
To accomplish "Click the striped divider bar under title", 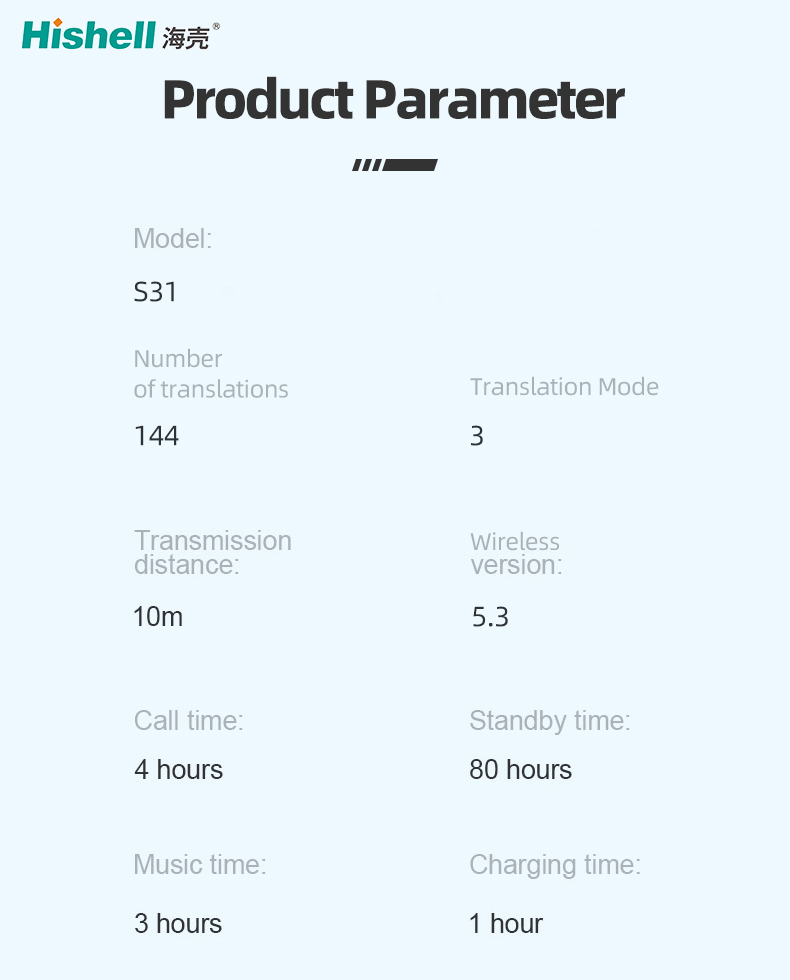I will click(395, 165).
